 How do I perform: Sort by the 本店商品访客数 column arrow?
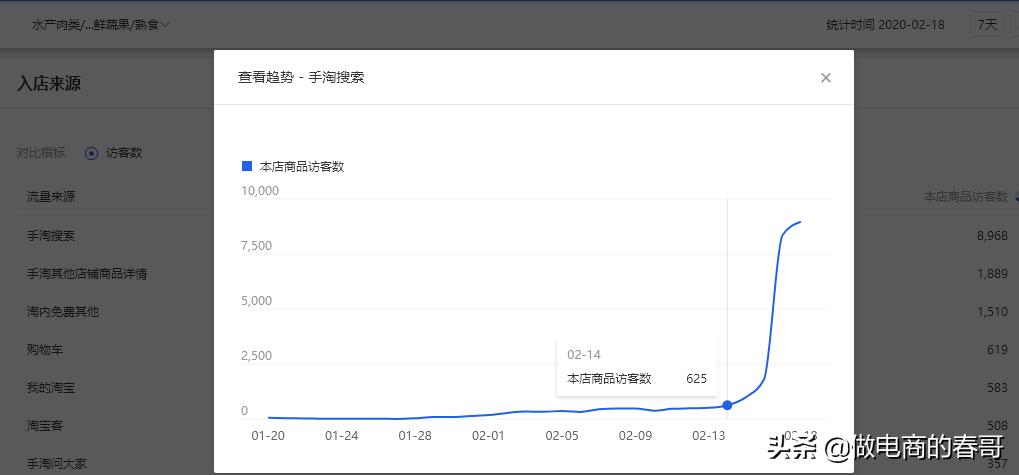click(1014, 197)
